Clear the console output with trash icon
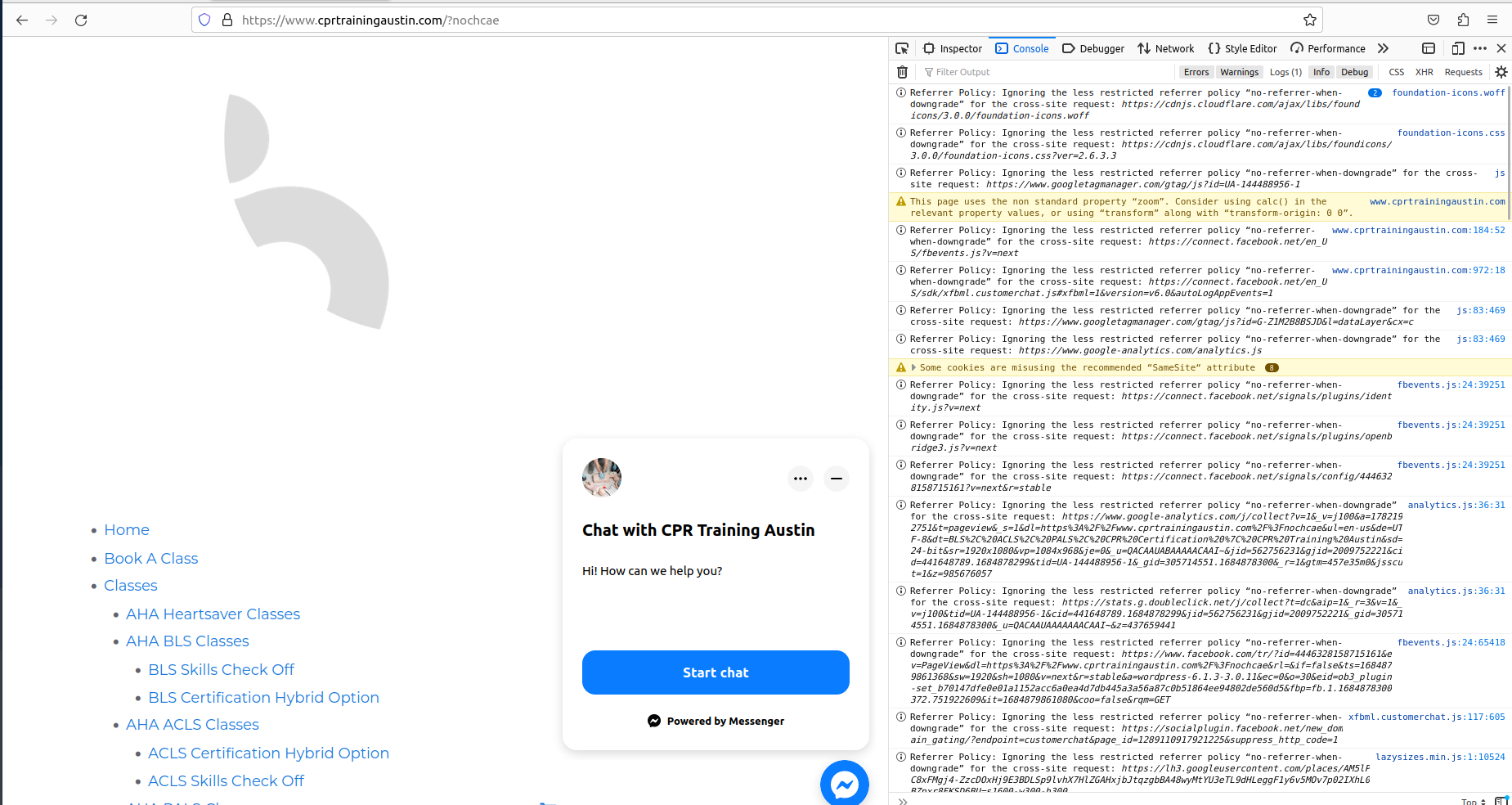 (902, 72)
